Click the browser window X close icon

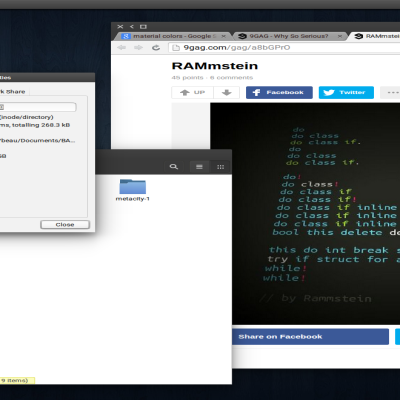[x=120, y=26]
